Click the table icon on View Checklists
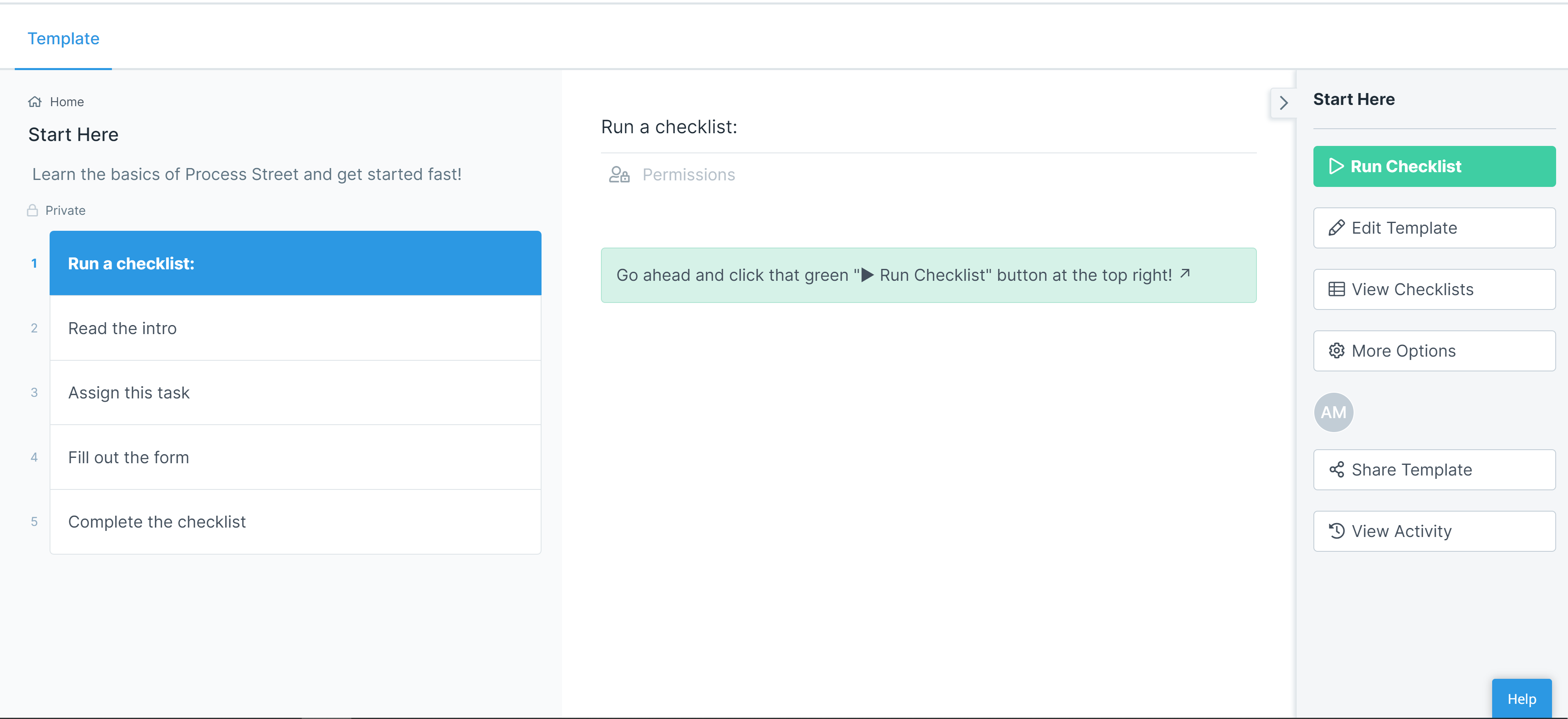1568x719 pixels. [1336, 290]
